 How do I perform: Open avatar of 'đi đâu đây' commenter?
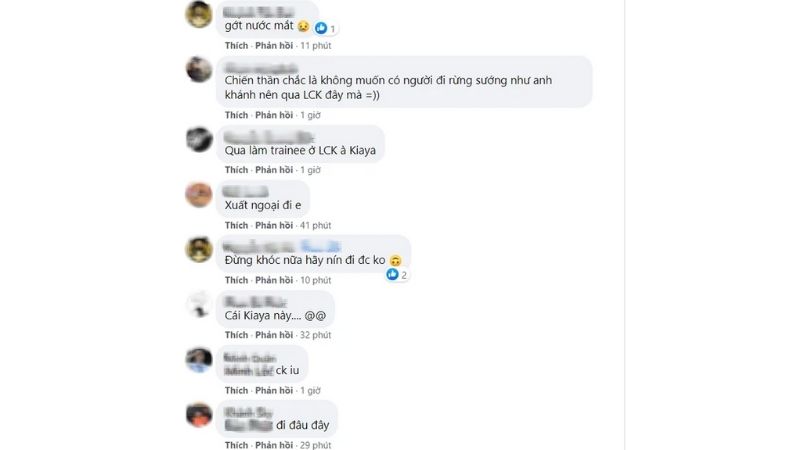(x=198, y=414)
